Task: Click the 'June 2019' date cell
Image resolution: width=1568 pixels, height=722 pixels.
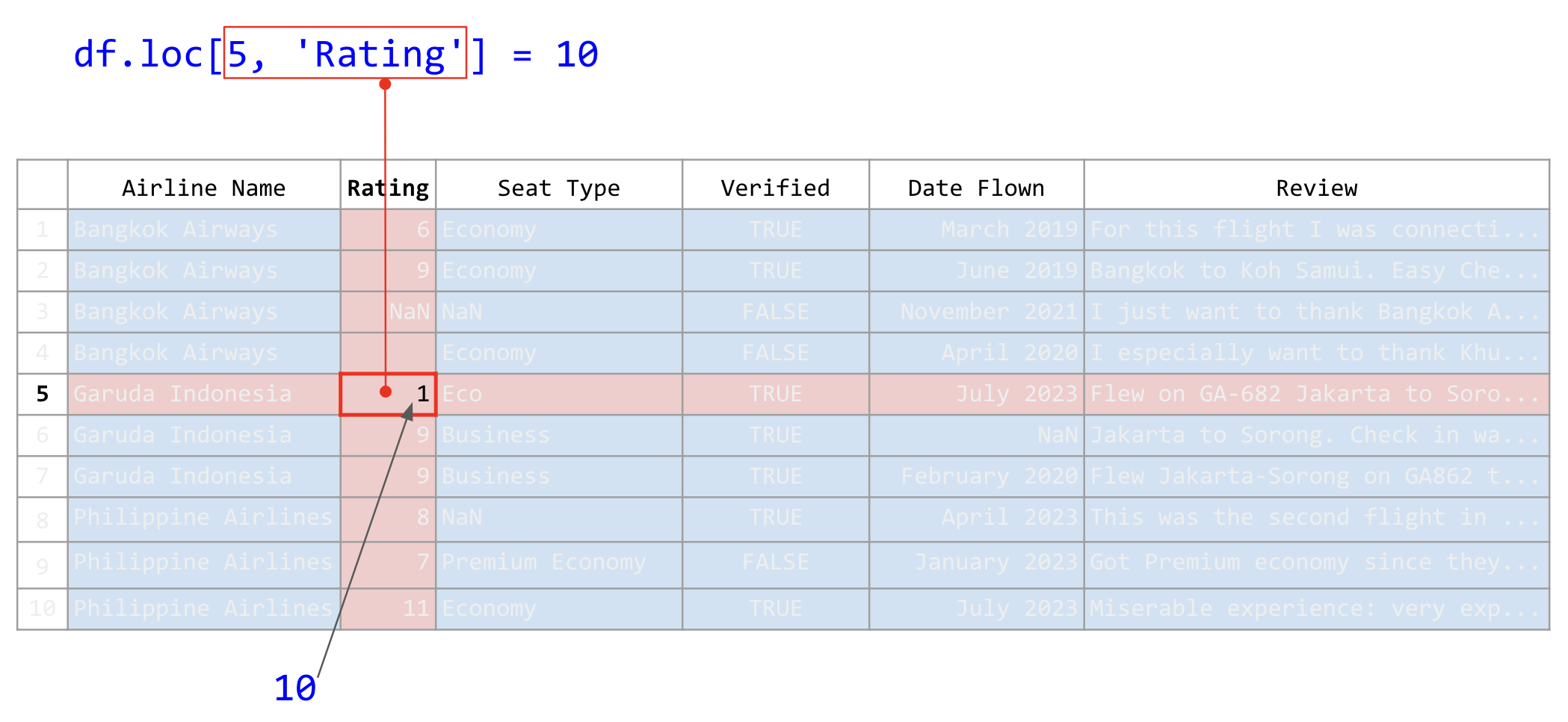Action: (x=977, y=271)
